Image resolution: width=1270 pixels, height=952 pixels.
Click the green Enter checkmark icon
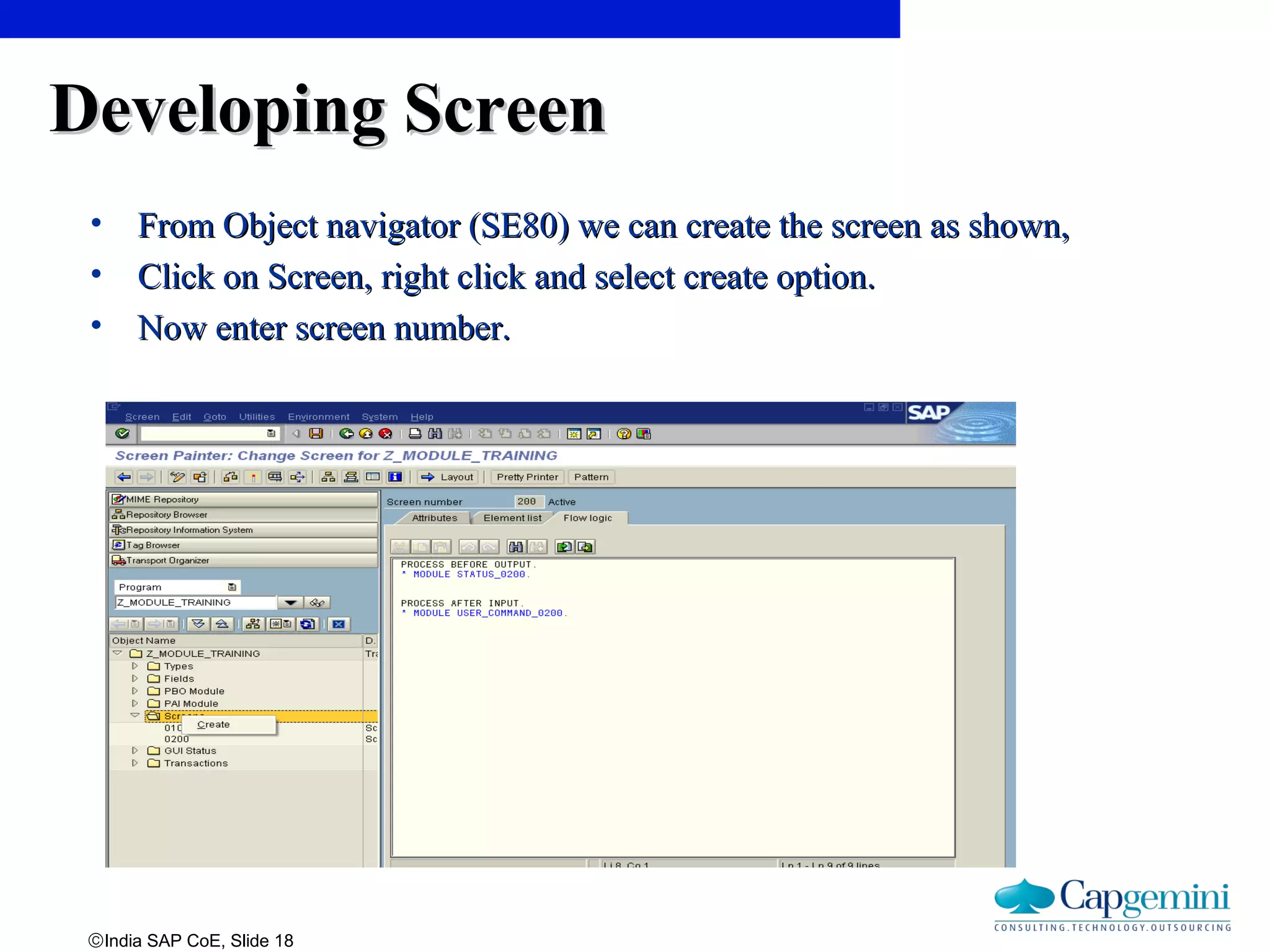point(123,434)
